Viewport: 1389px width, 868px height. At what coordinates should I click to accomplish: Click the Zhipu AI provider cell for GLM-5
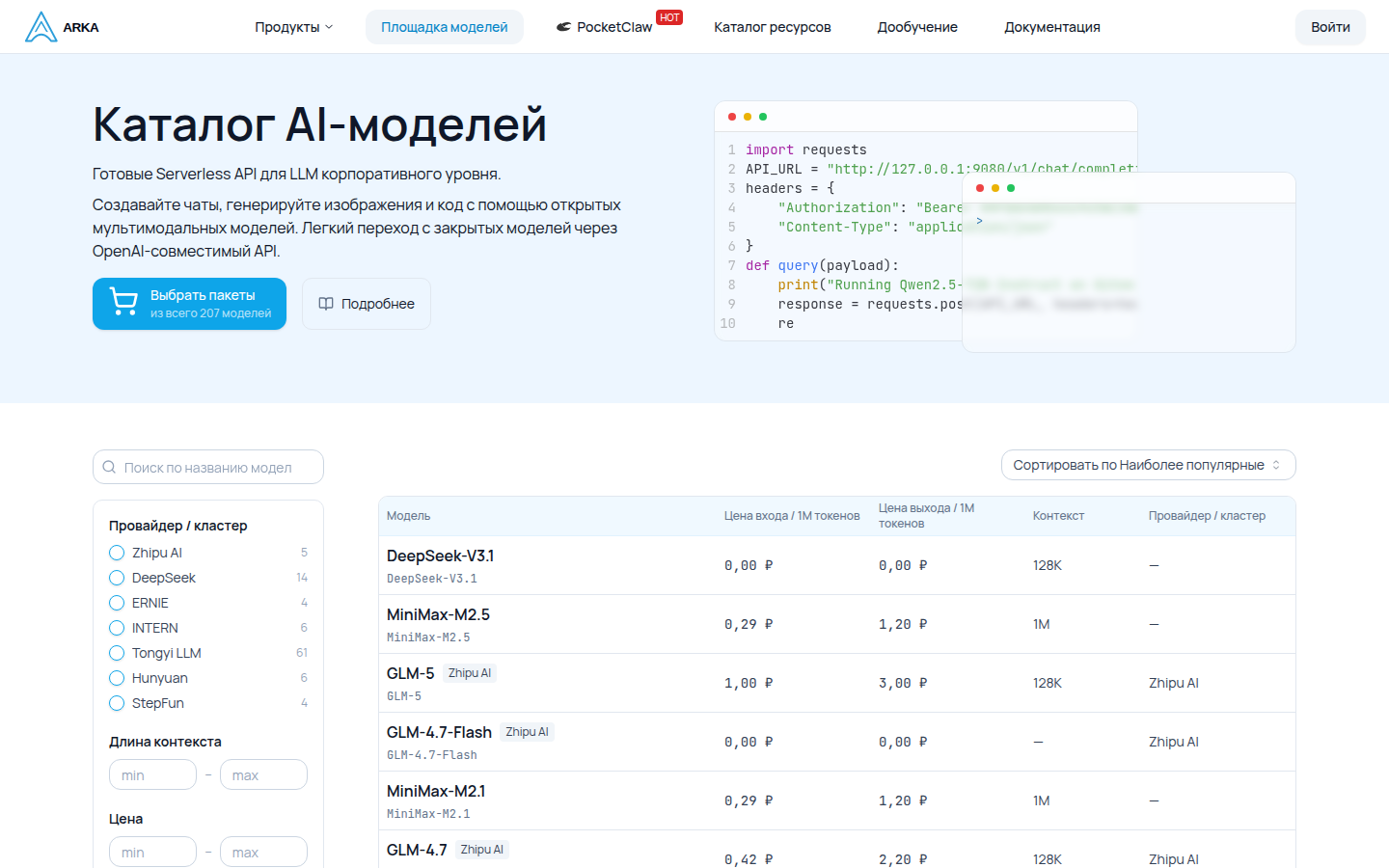[1174, 683]
